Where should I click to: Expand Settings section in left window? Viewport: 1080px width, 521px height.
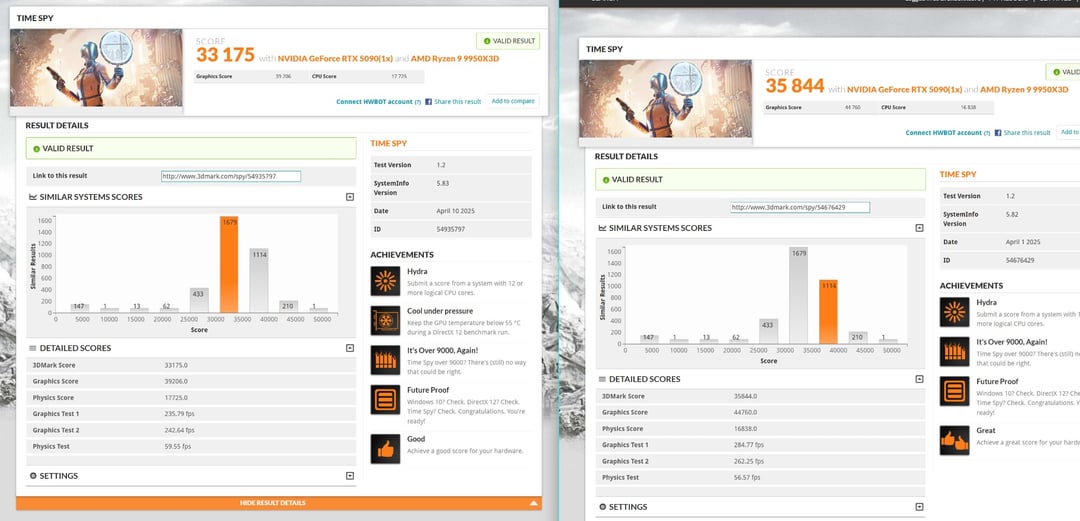(x=350, y=476)
